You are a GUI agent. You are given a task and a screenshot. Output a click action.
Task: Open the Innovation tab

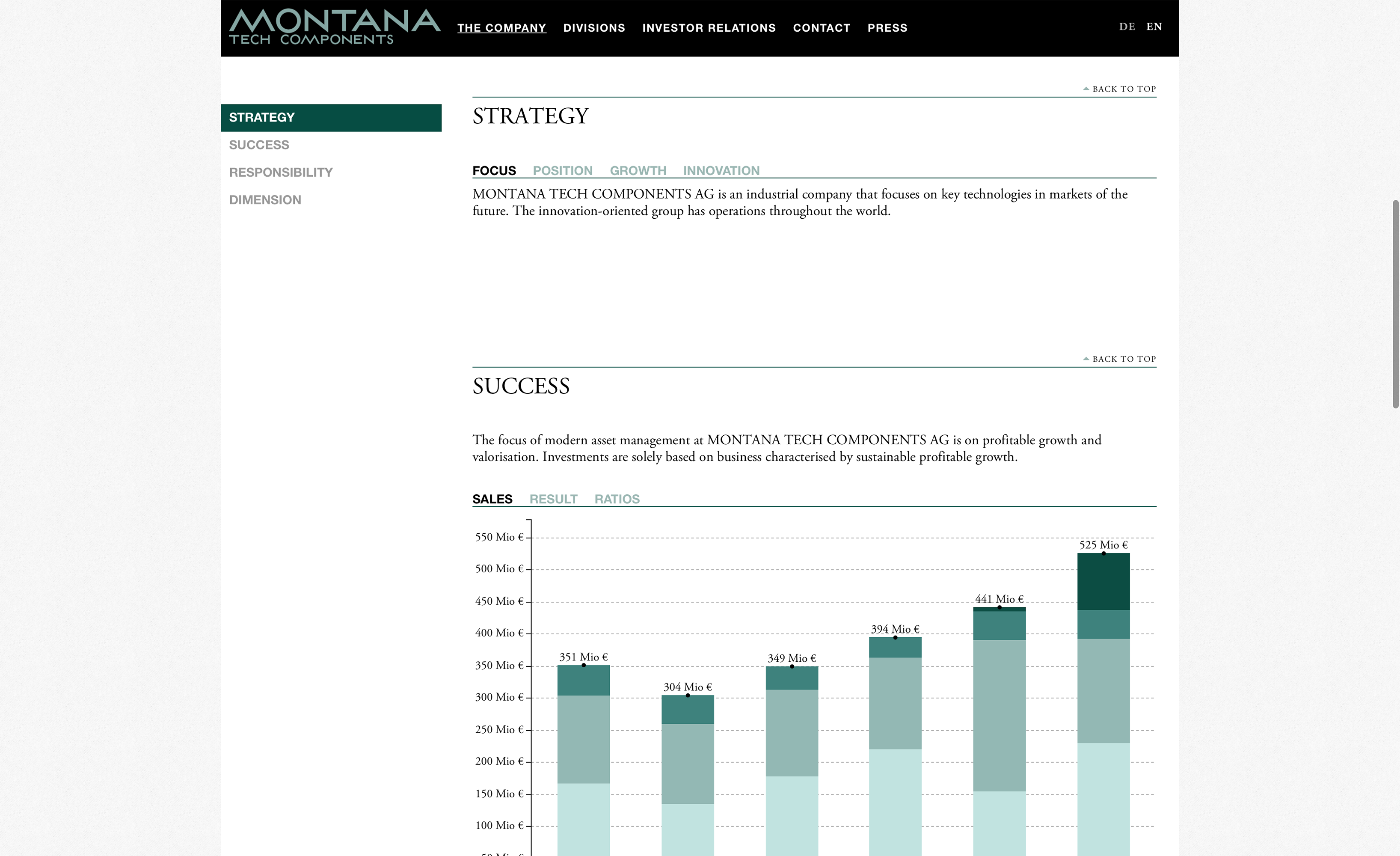point(721,170)
